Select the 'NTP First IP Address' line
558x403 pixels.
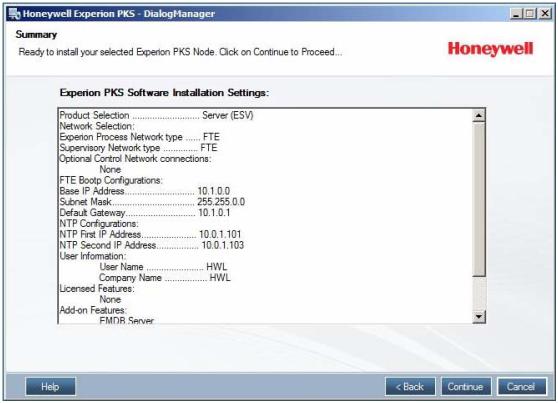pyautogui.click(x=150, y=234)
